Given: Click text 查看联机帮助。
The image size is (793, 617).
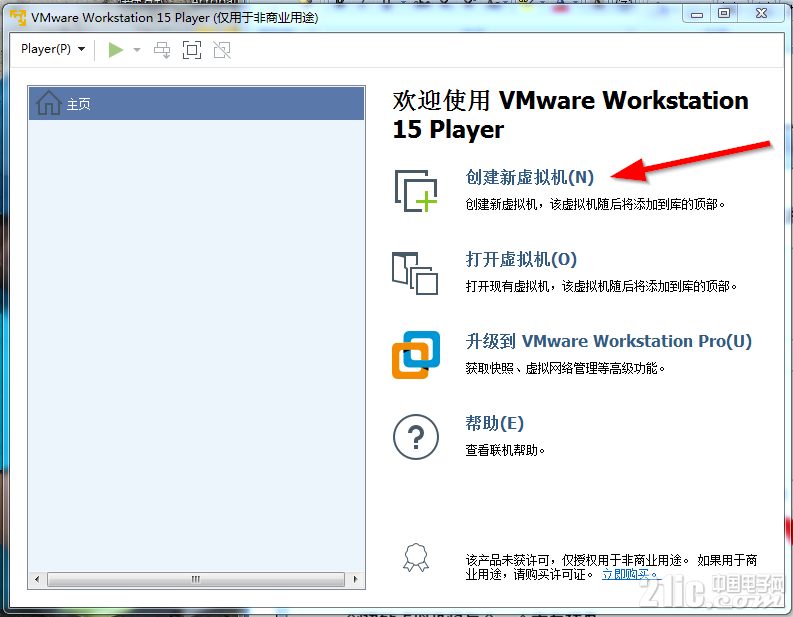Looking at the screenshot, I should (505, 450).
